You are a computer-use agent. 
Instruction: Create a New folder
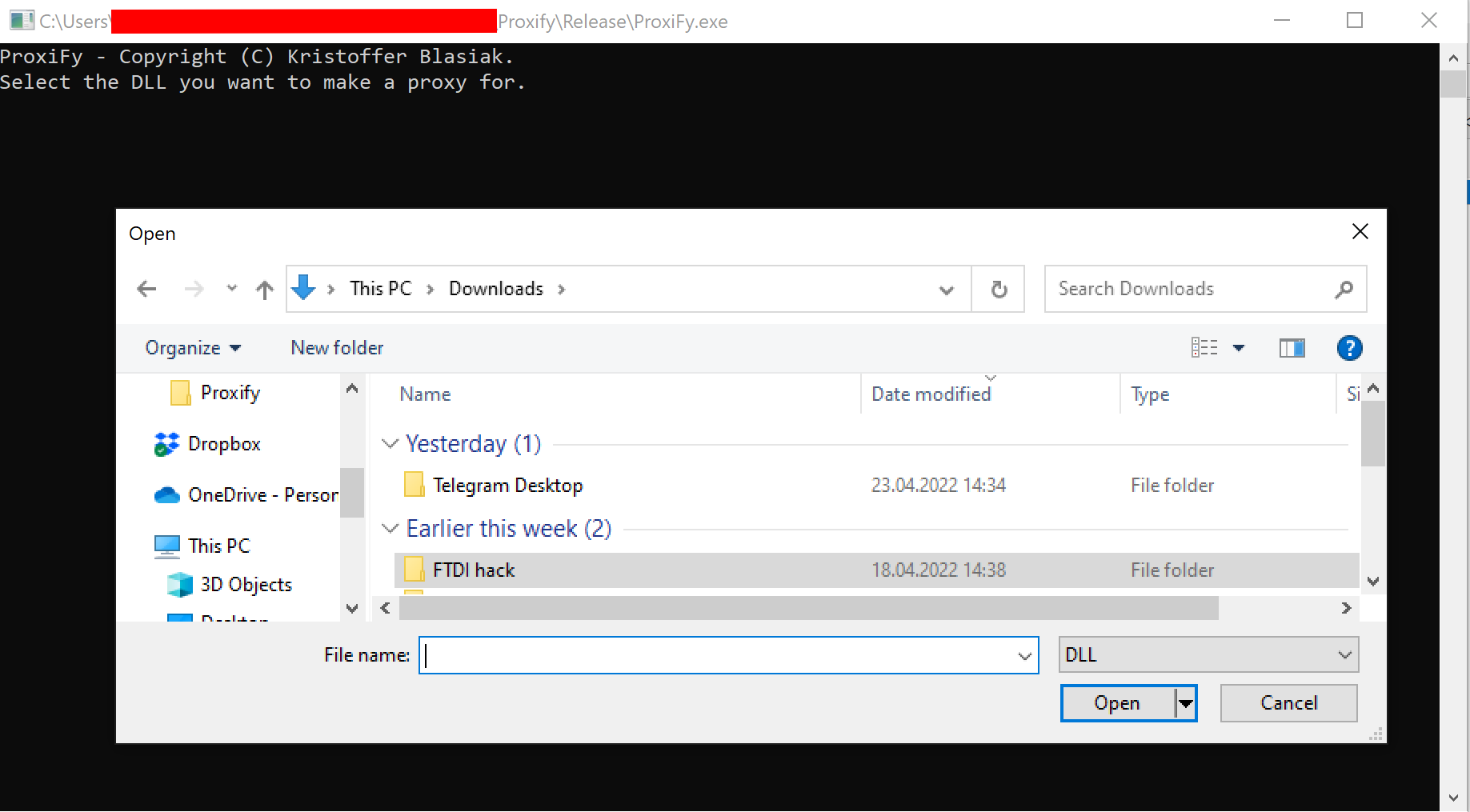tap(337, 348)
